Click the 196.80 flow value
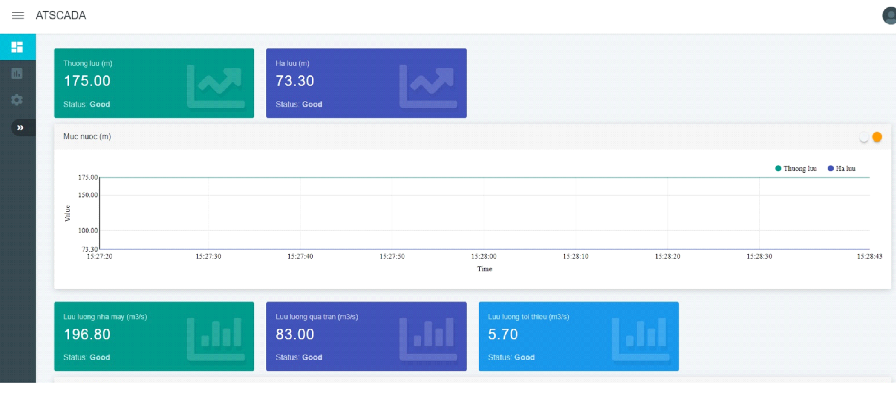The image size is (896, 394). (x=87, y=335)
